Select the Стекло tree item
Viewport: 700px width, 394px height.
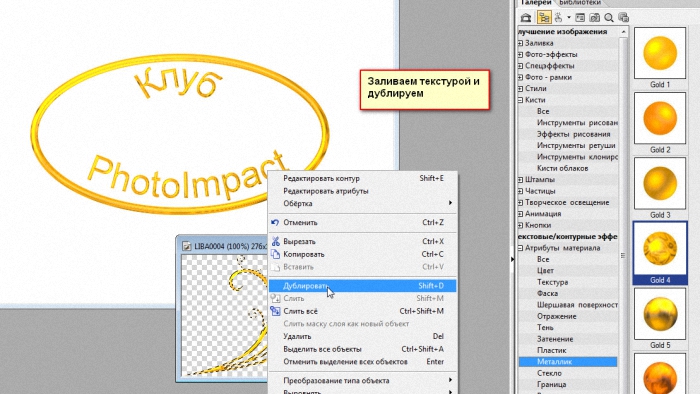(x=549, y=373)
